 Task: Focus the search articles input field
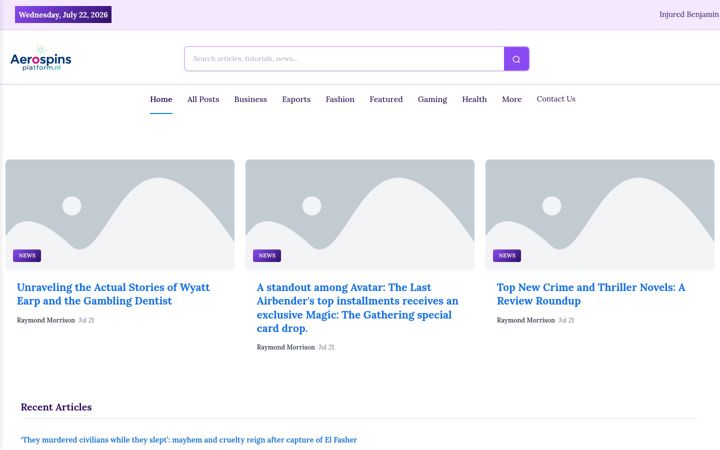coord(344,59)
